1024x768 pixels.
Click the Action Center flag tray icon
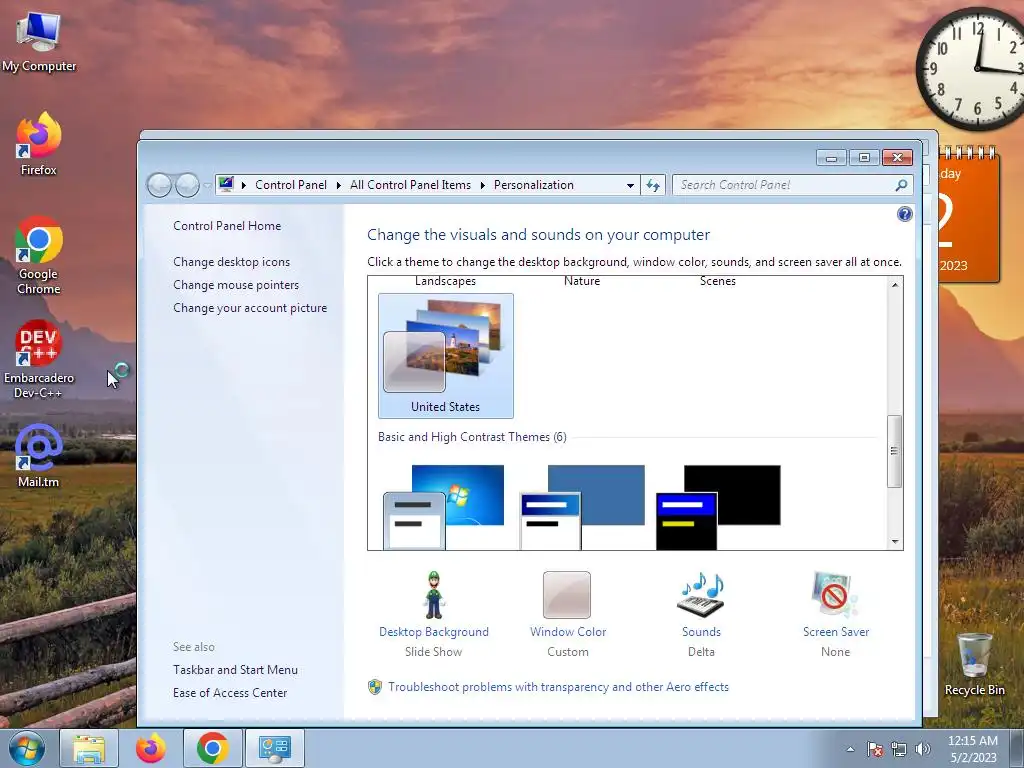pyautogui.click(x=875, y=749)
